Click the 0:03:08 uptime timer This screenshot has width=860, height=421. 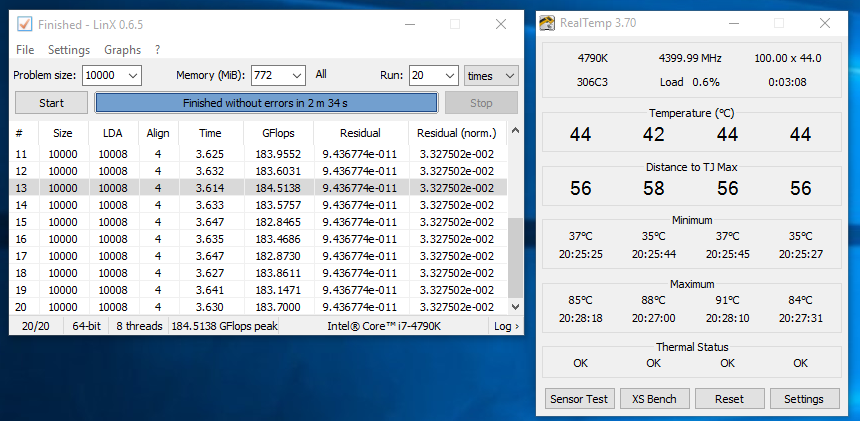[x=787, y=82]
